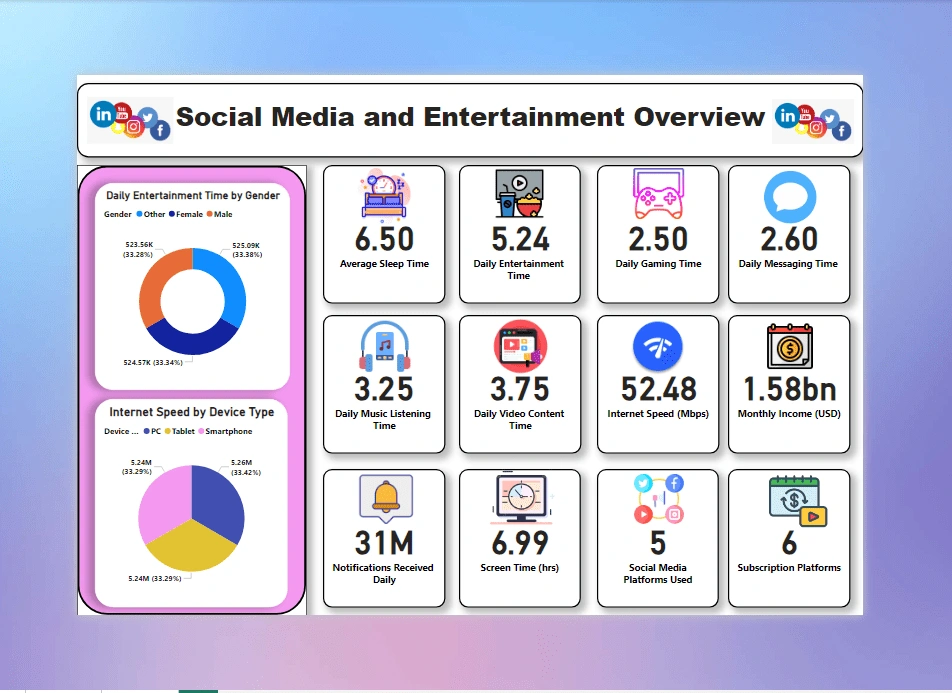This screenshot has width=952, height=693.
Task: Click the Daily Video Content Time label
Action: [519, 420]
